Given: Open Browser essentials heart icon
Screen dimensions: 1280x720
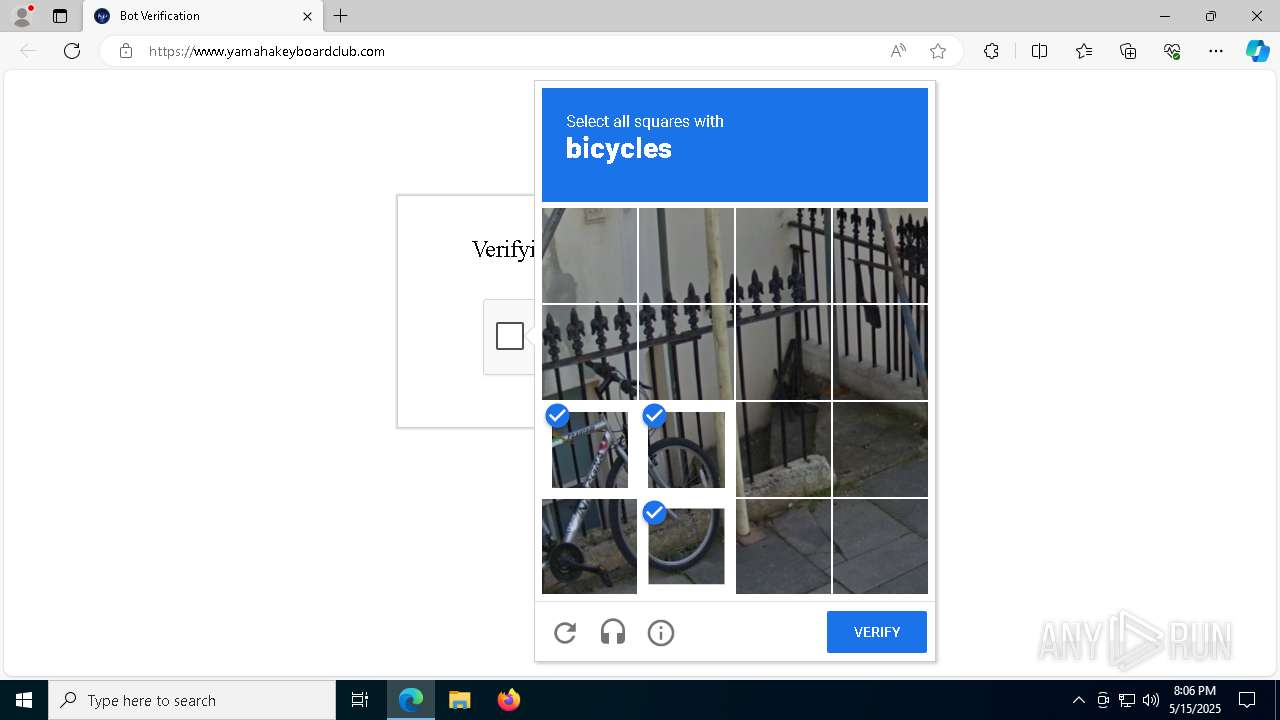Looking at the screenshot, I should point(1172,51).
